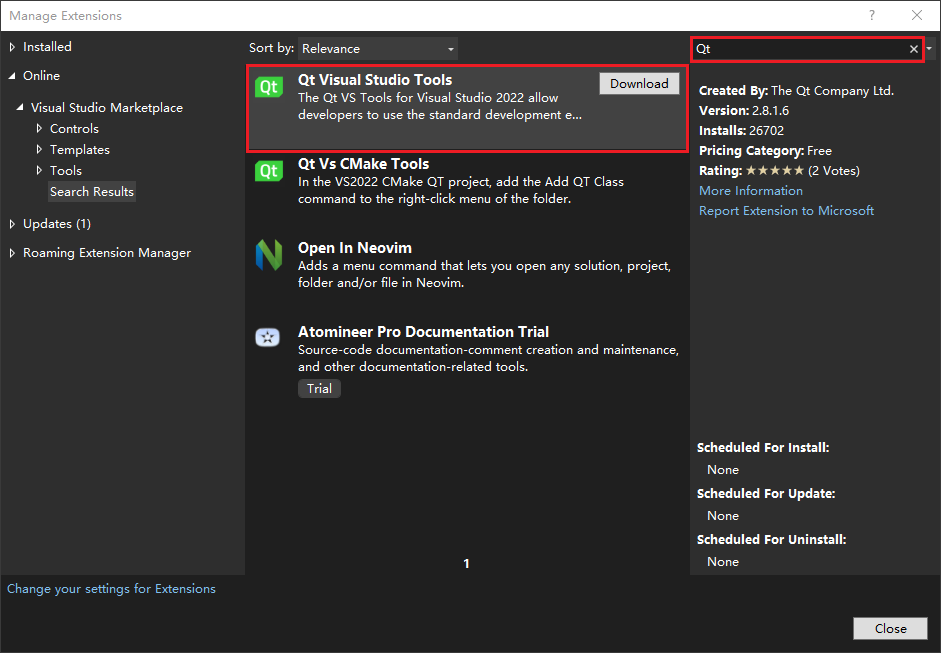
Task: Click the five-star rating display
Action: click(775, 170)
